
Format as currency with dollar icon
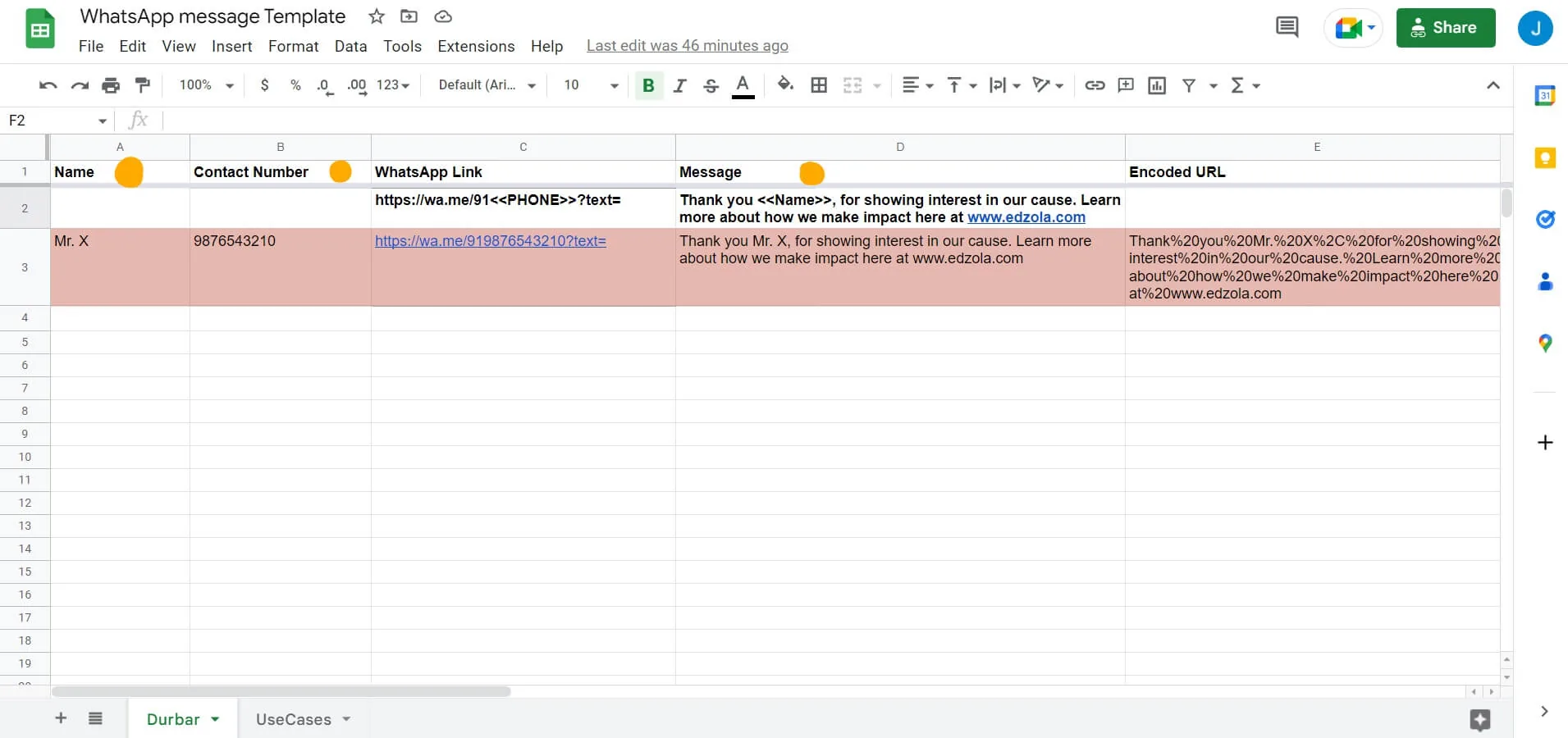264,85
